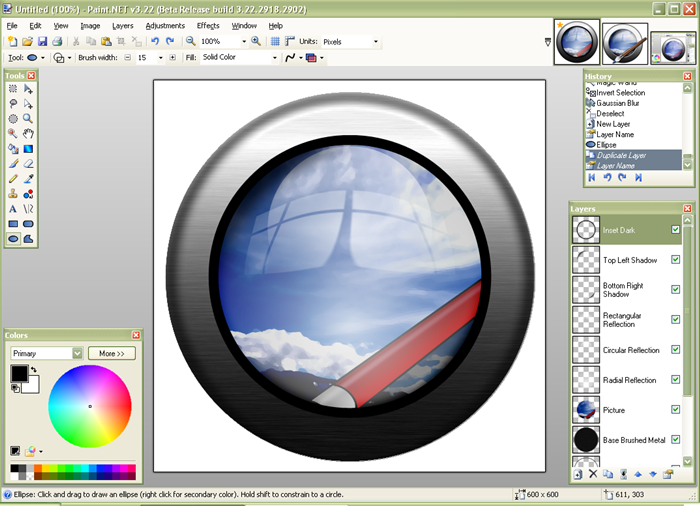Click the More >> button in Colors
The width and height of the screenshot is (700, 506).
pos(112,353)
